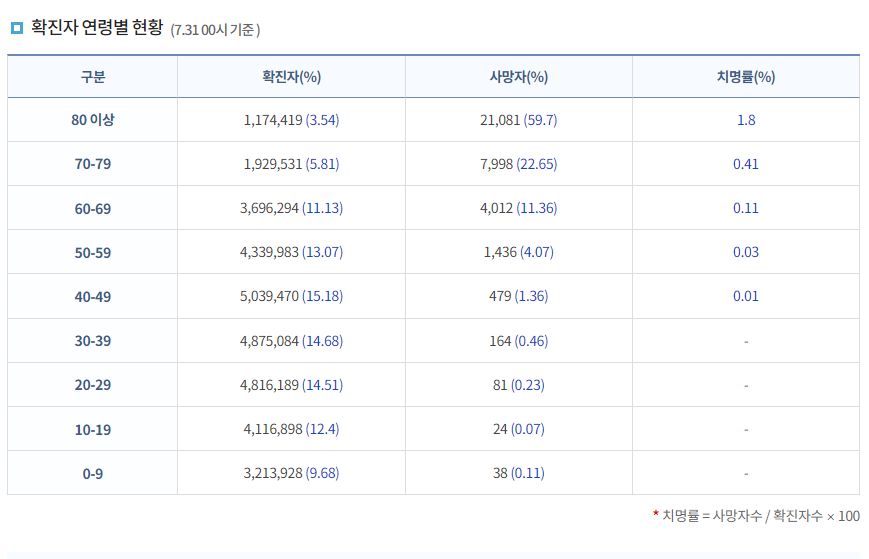The width and height of the screenshot is (869, 559).
Task: Click deaths value 1,436 (4.07)
Action: [519, 252]
